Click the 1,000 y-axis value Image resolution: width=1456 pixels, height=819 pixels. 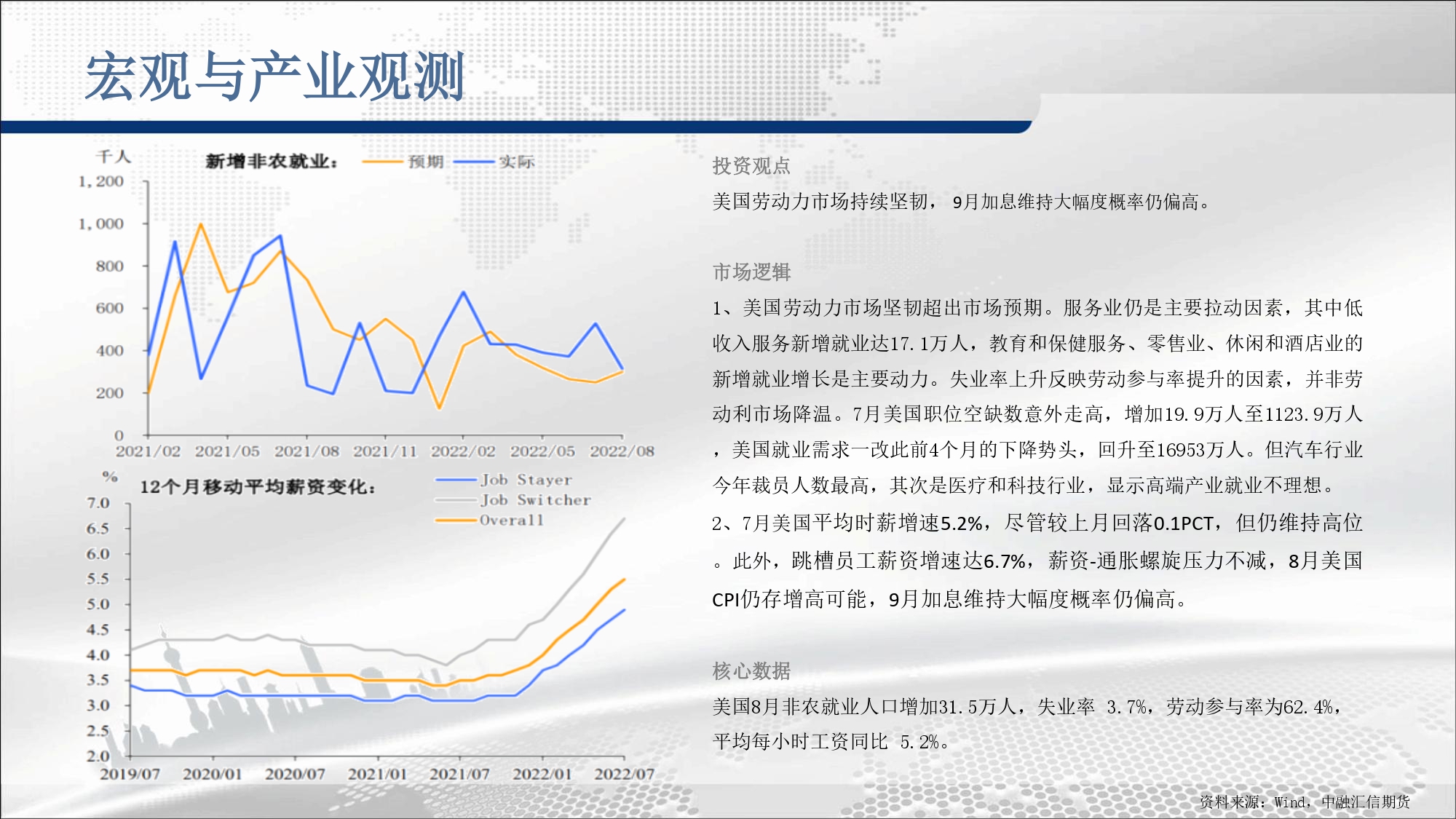coord(101,223)
